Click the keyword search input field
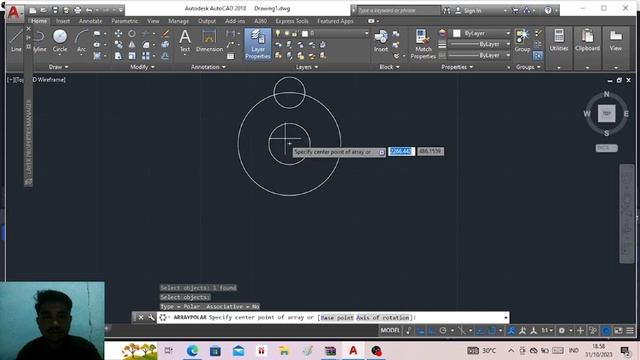Screen dimensions: 640x360 click(x=398, y=11)
